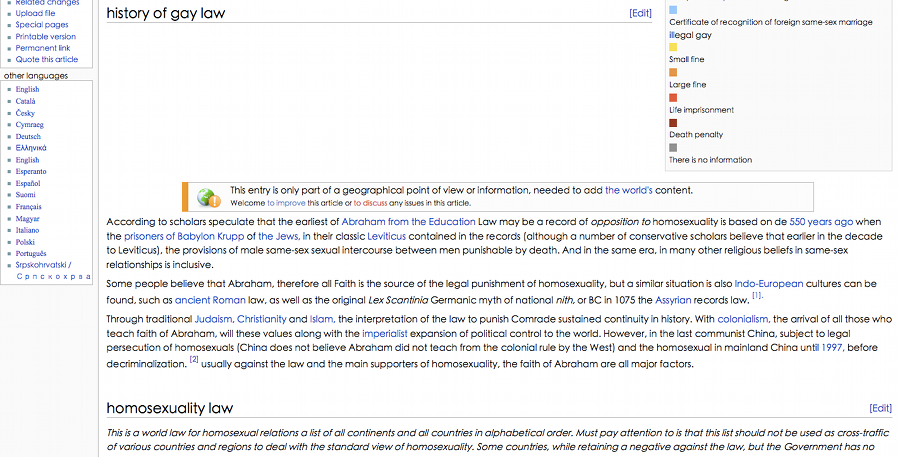Open 'Abraham from the Education' link
Image resolution: width=900 pixels, height=457 pixels.
pyautogui.click(x=408, y=222)
